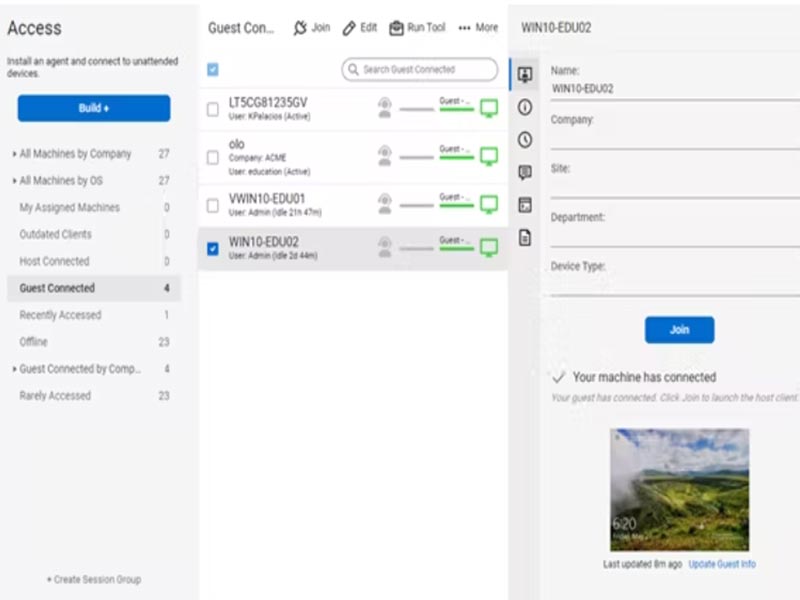Open the Run Tool toolbox
The width and height of the screenshot is (800, 600).
(x=397, y=28)
